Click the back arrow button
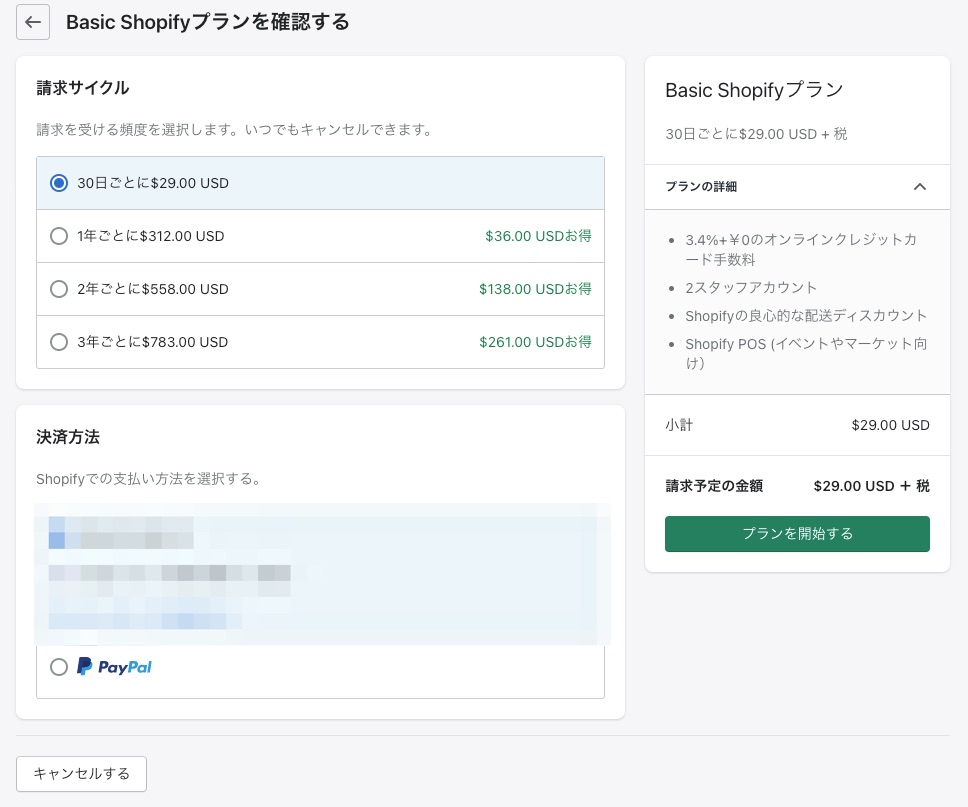The height and width of the screenshot is (807, 968). coord(33,22)
